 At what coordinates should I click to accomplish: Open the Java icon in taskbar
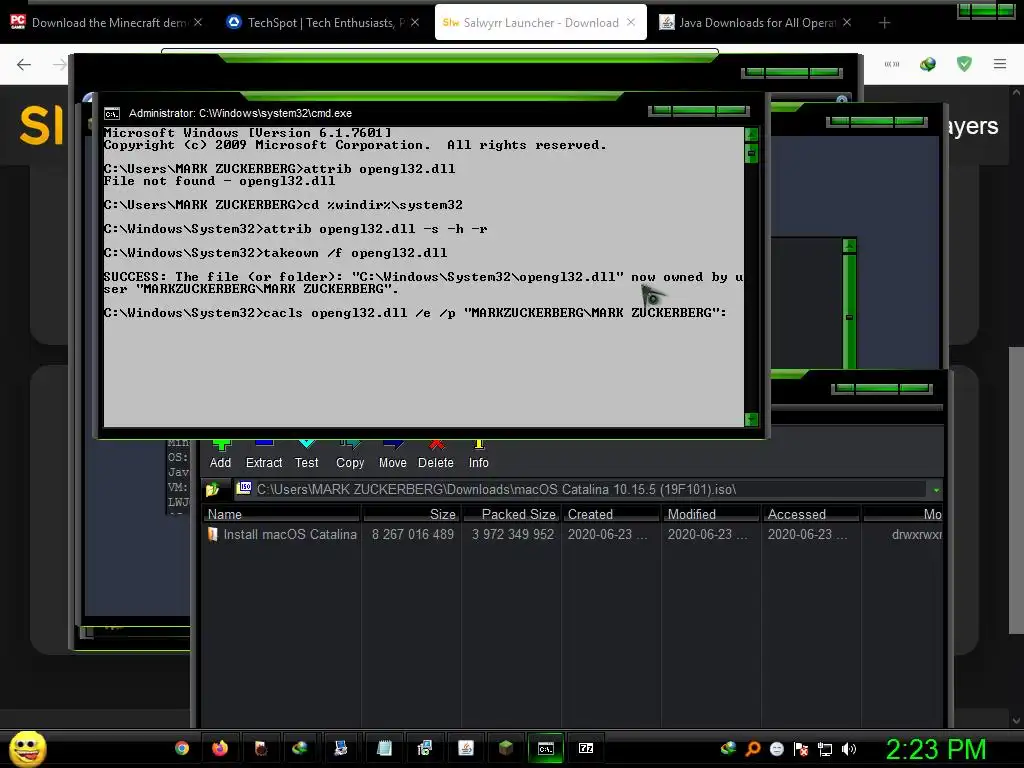pyautogui.click(x=466, y=748)
